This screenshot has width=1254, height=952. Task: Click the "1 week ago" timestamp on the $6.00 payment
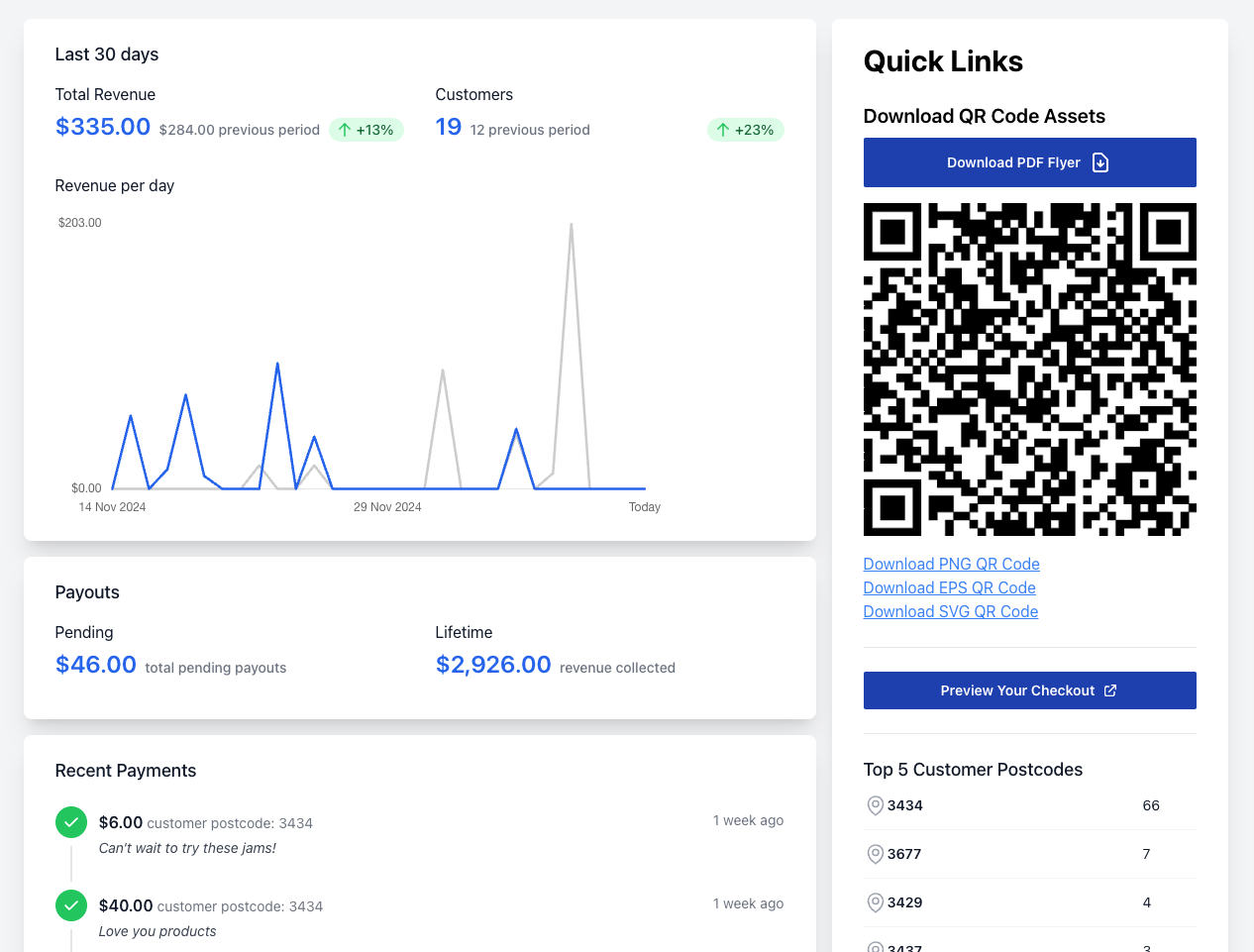click(x=748, y=820)
